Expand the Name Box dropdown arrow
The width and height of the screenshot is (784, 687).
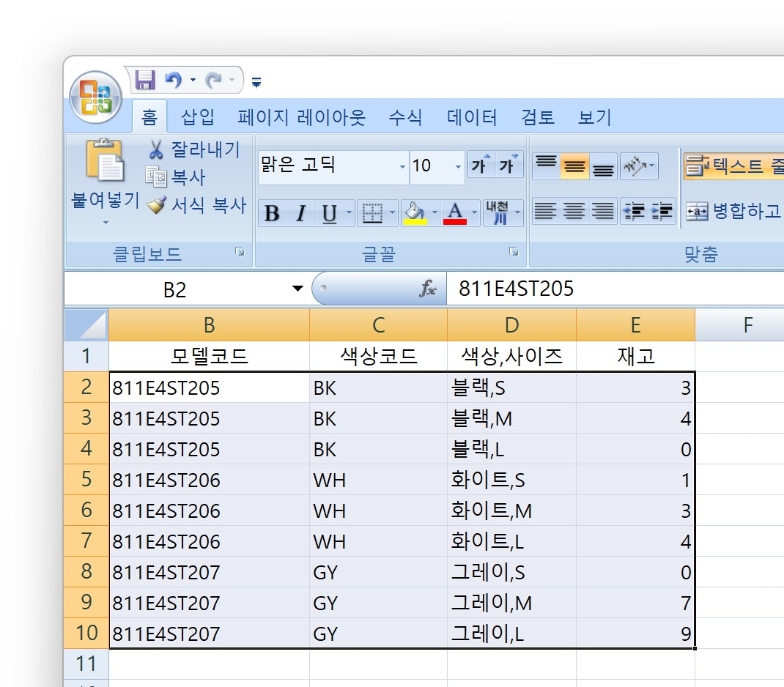pos(297,289)
